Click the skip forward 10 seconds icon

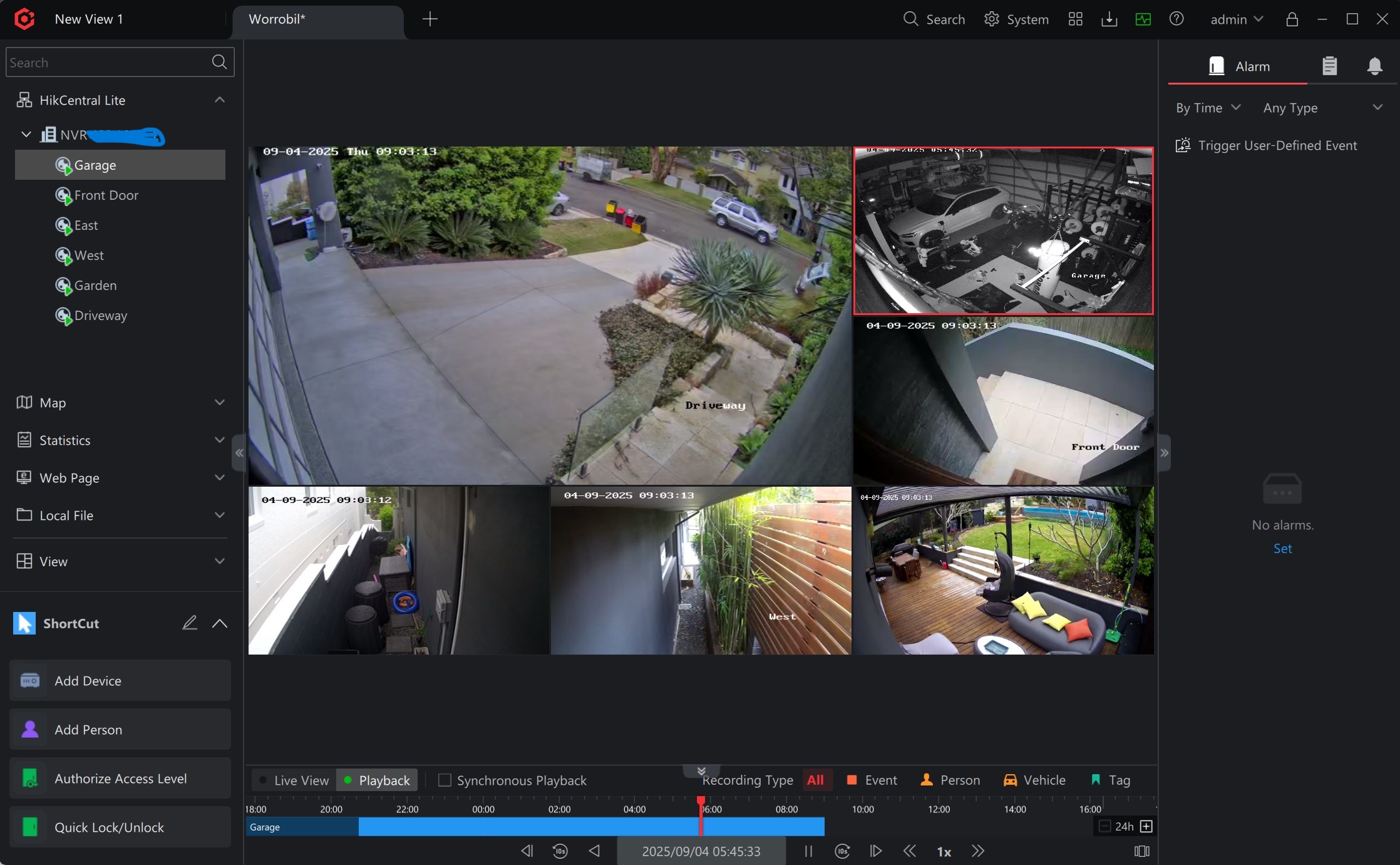point(842,851)
